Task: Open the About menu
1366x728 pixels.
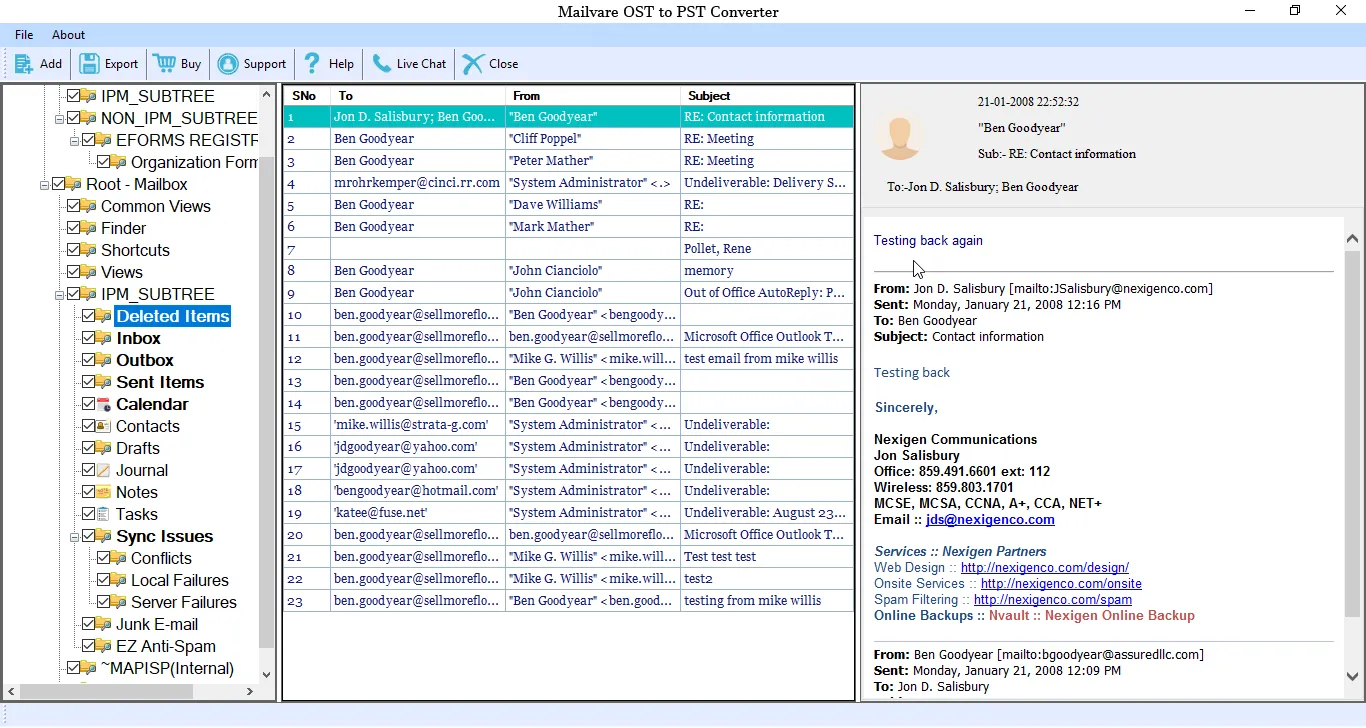Action: pos(68,35)
